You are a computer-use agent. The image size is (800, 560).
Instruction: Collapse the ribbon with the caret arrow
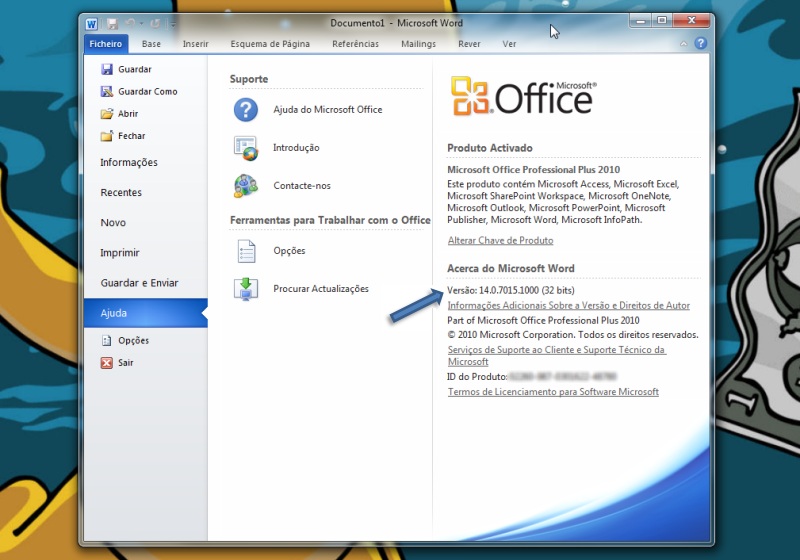click(x=684, y=44)
